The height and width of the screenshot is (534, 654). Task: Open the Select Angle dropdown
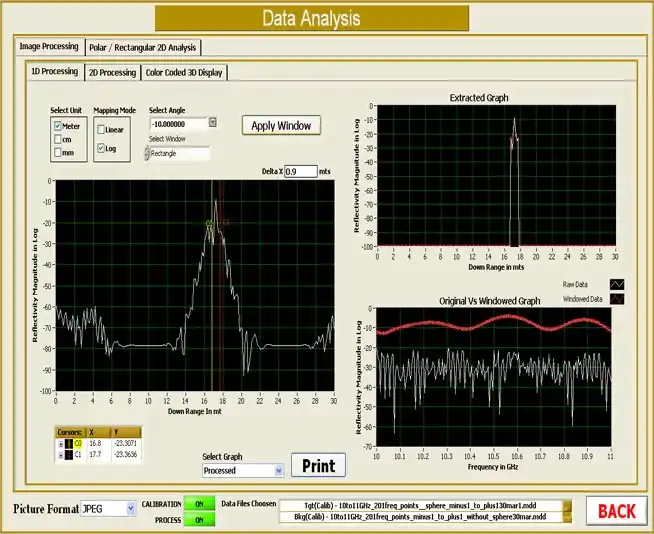(213, 123)
